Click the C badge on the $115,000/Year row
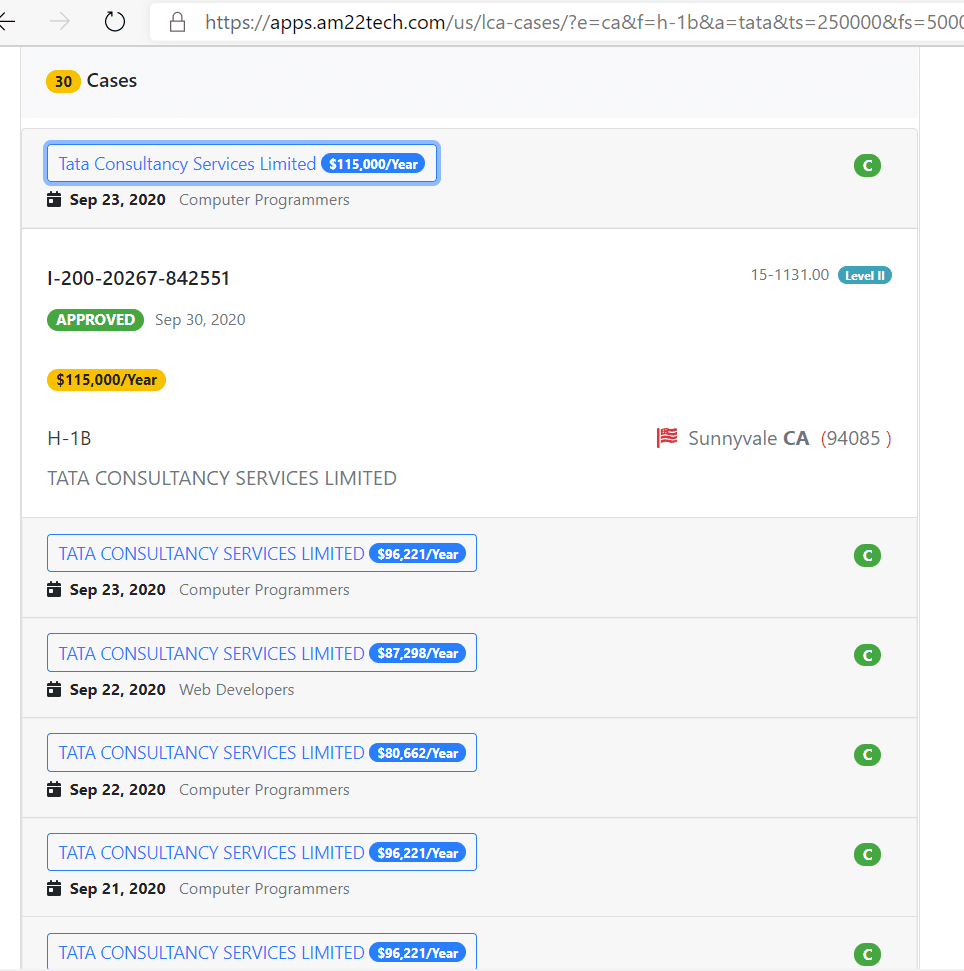Viewport: 964px width, 971px height. pyautogui.click(x=867, y=165)
